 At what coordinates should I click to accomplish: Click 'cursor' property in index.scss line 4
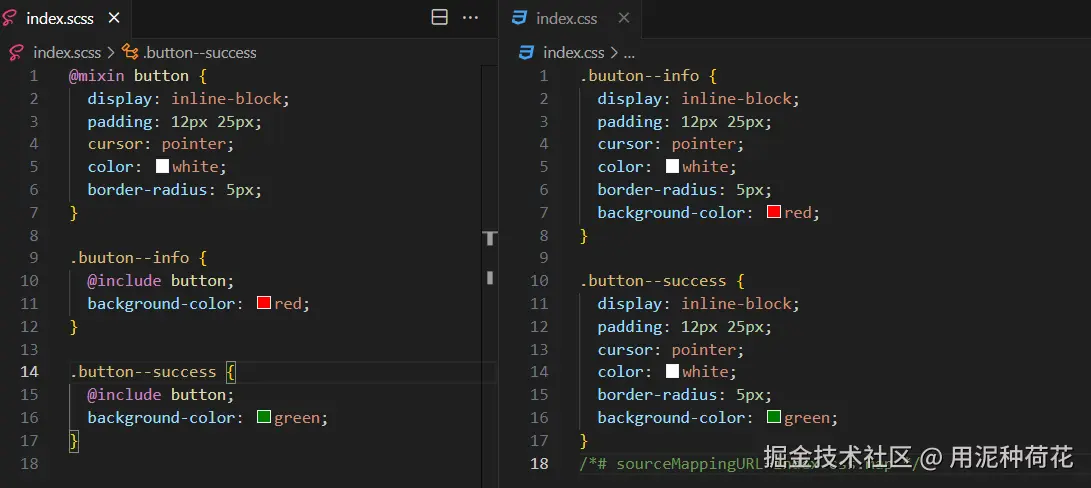point(116,144)
